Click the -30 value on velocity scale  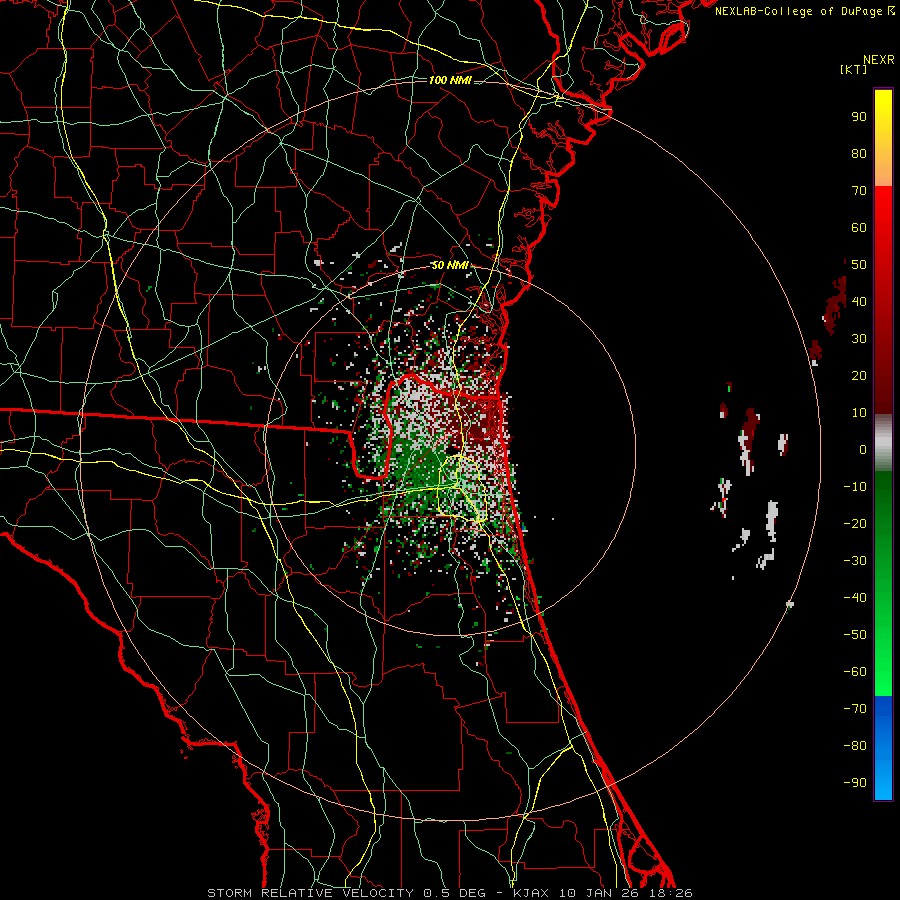pos(855,561)
